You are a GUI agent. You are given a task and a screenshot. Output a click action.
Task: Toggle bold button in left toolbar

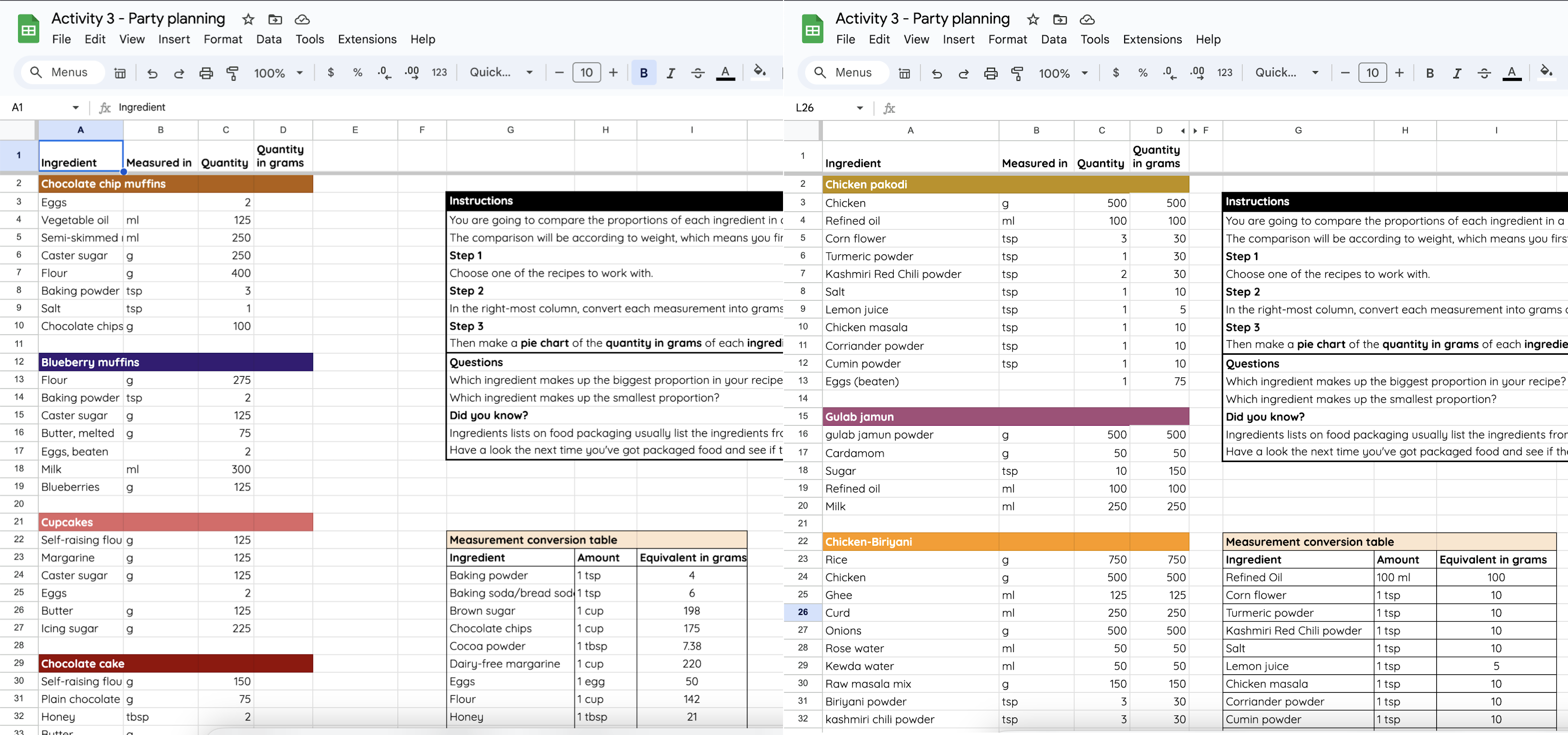point(643,73)
